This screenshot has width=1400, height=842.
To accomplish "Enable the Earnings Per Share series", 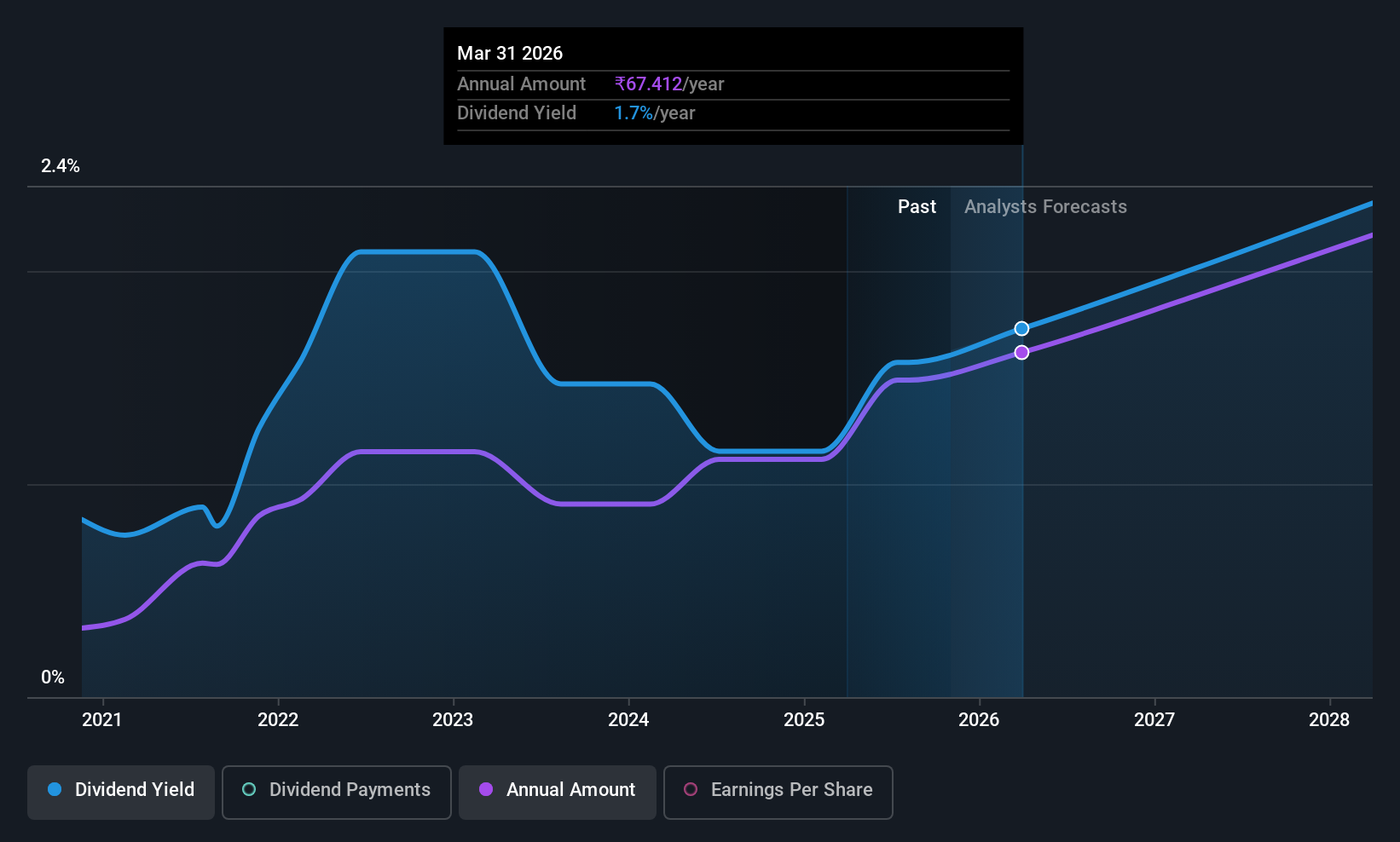I will 778,792.
